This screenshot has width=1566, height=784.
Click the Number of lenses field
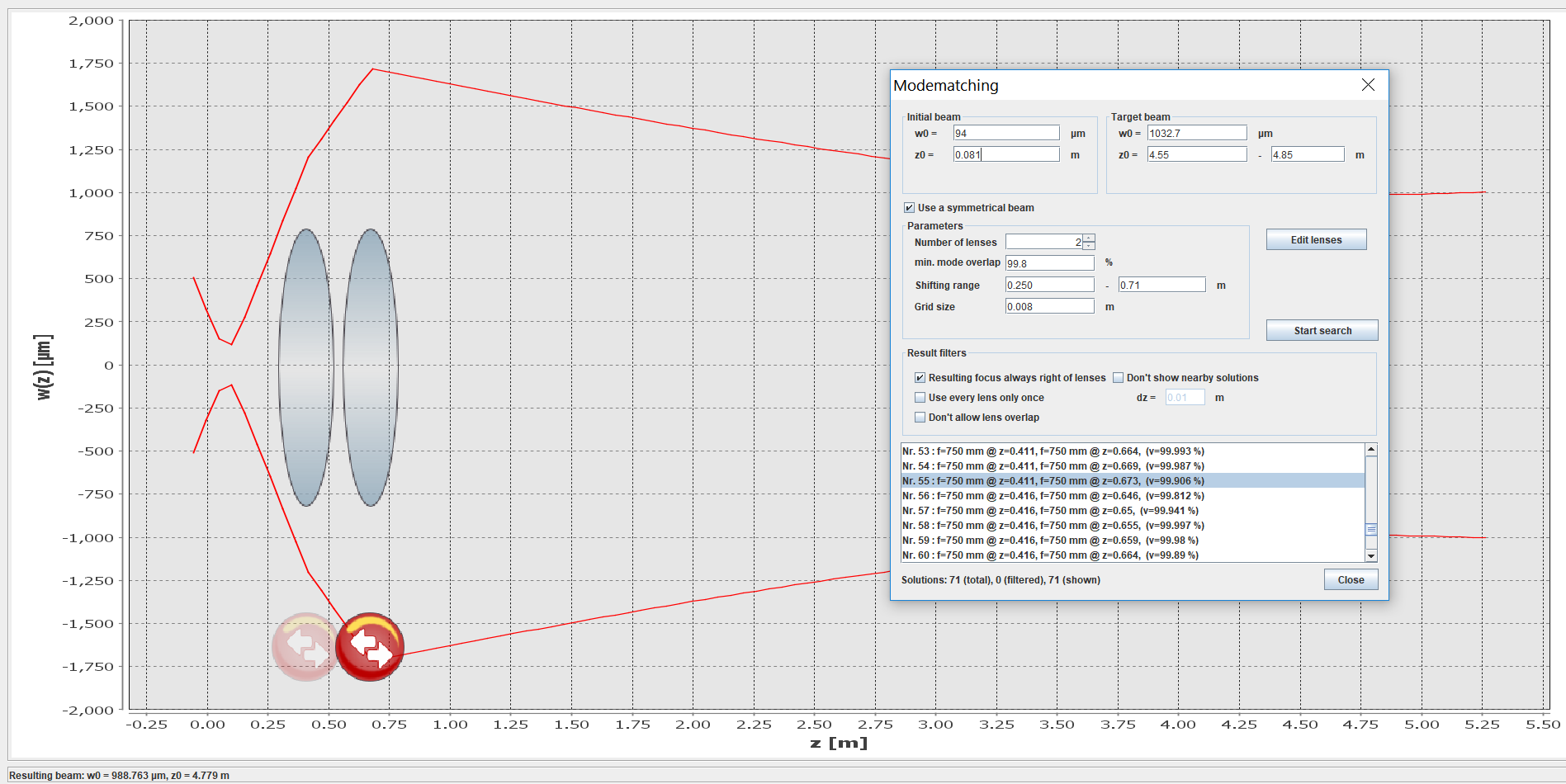click(1044, 242)
